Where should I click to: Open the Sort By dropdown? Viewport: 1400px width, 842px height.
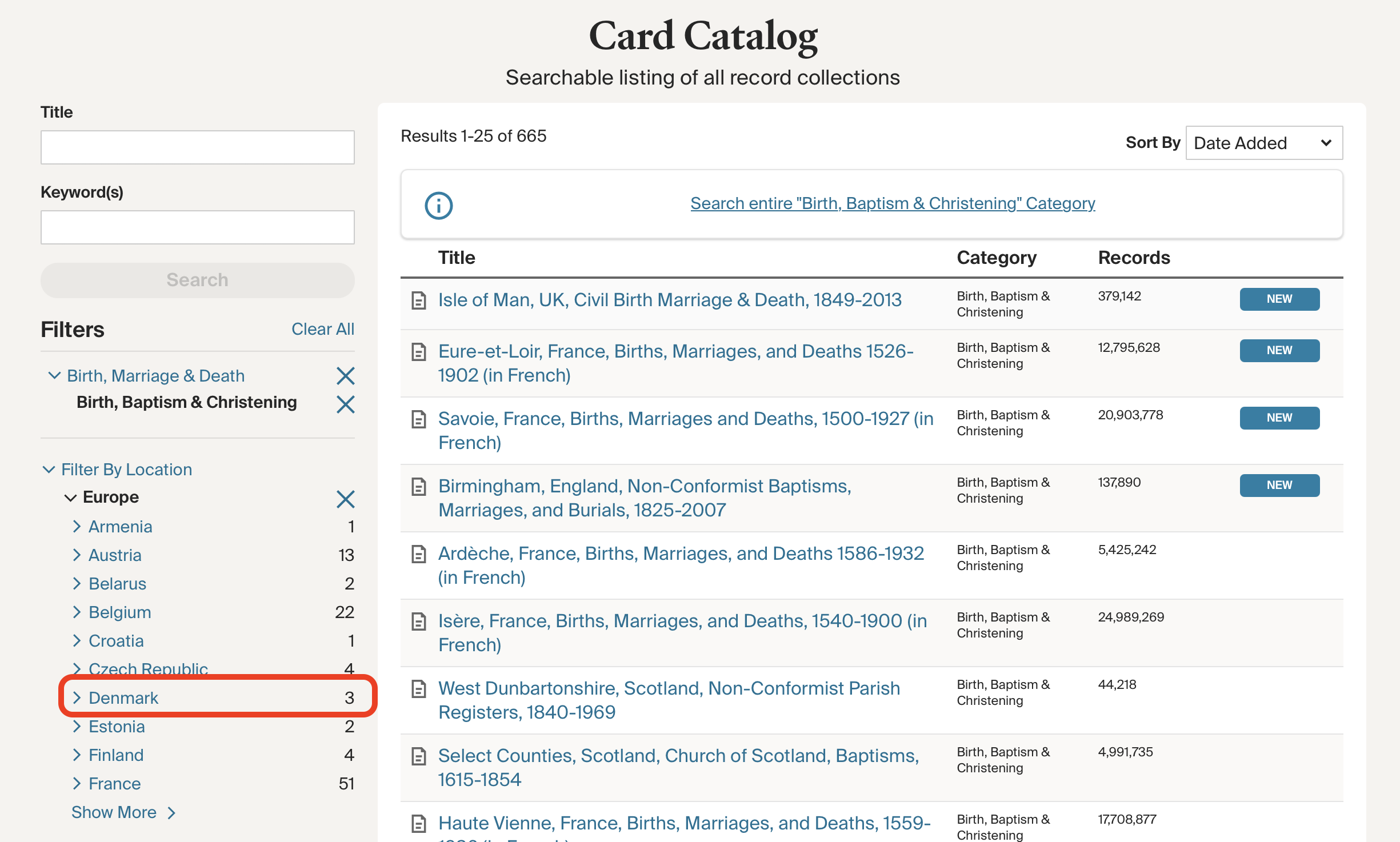pyautogui.click(x=1263, y=143)
